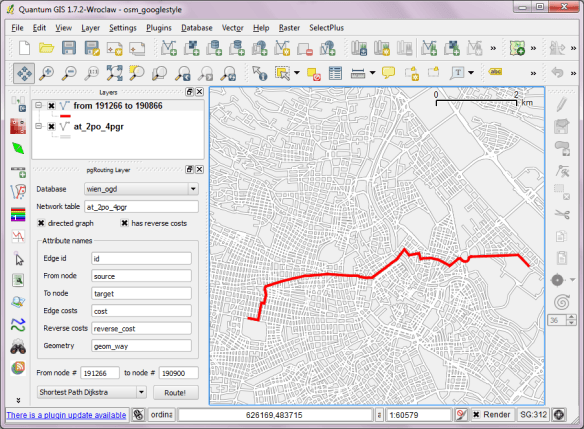Click the green polygon icon in left sidebar
584x429 pixels.
point(18,148)
